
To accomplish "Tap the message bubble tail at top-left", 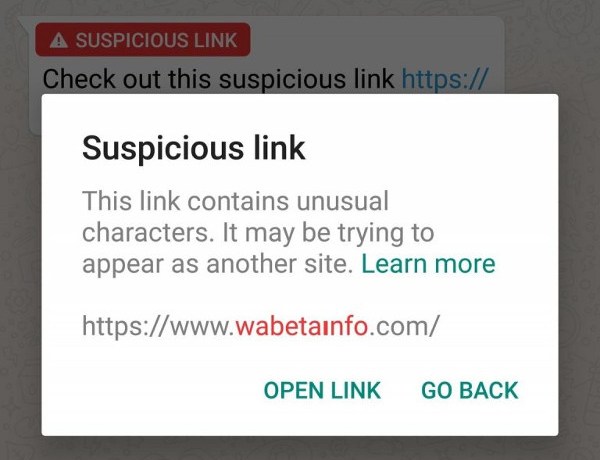I will click(23, 22).
